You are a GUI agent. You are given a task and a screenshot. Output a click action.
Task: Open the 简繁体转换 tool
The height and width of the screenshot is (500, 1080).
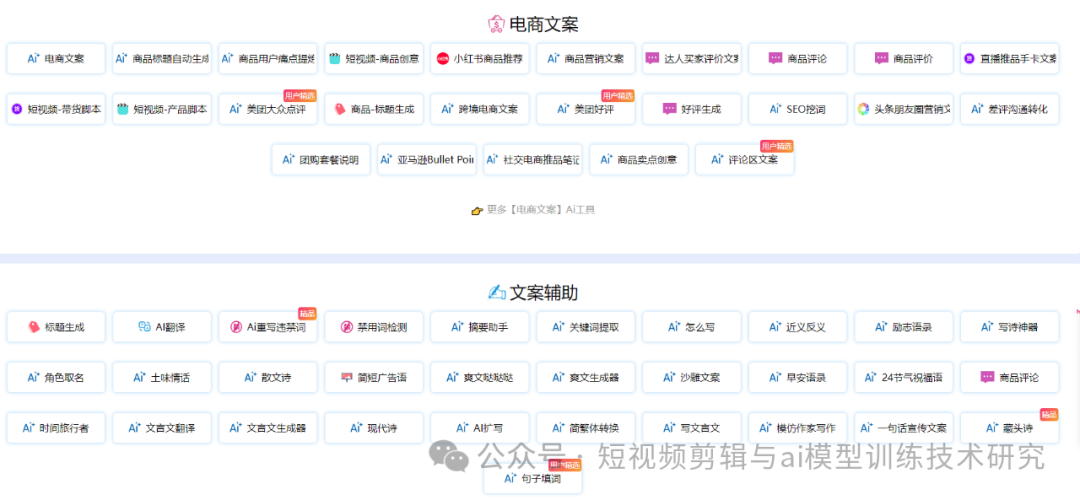(586, 428)
